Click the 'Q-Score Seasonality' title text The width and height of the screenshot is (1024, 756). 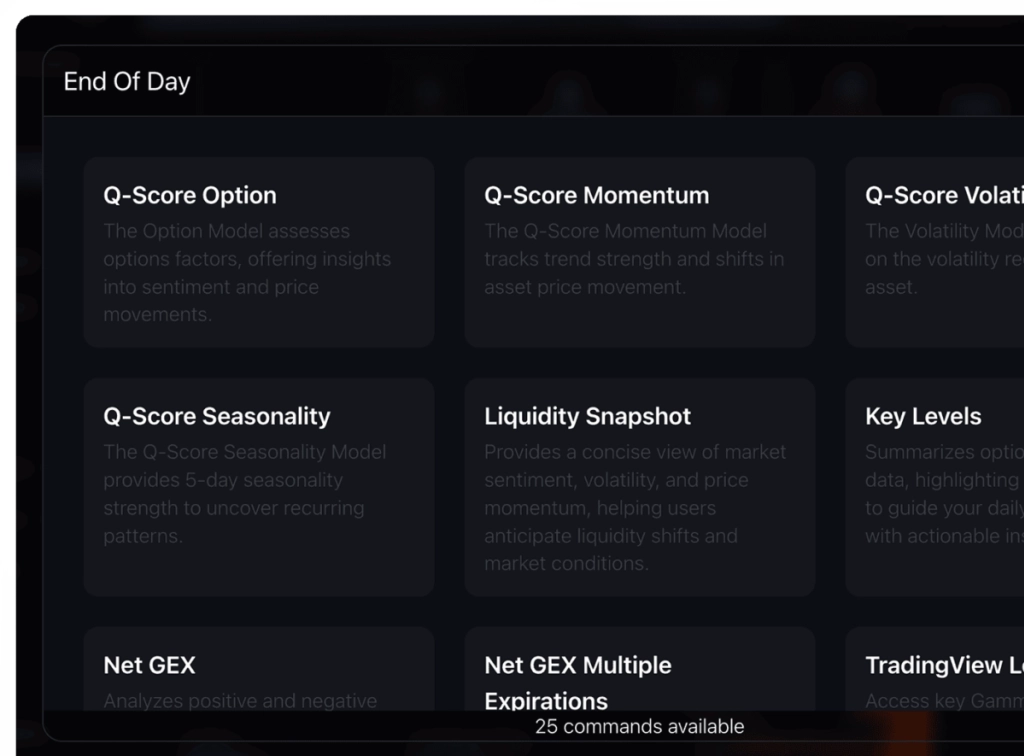tap(217, 417)
